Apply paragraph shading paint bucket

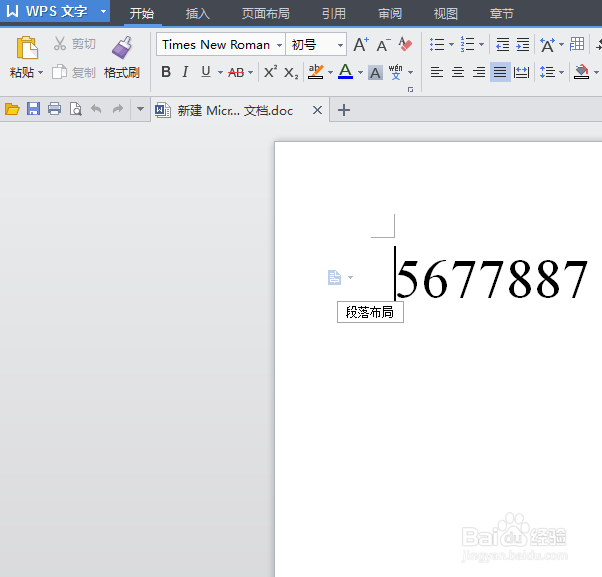point(582,72)
